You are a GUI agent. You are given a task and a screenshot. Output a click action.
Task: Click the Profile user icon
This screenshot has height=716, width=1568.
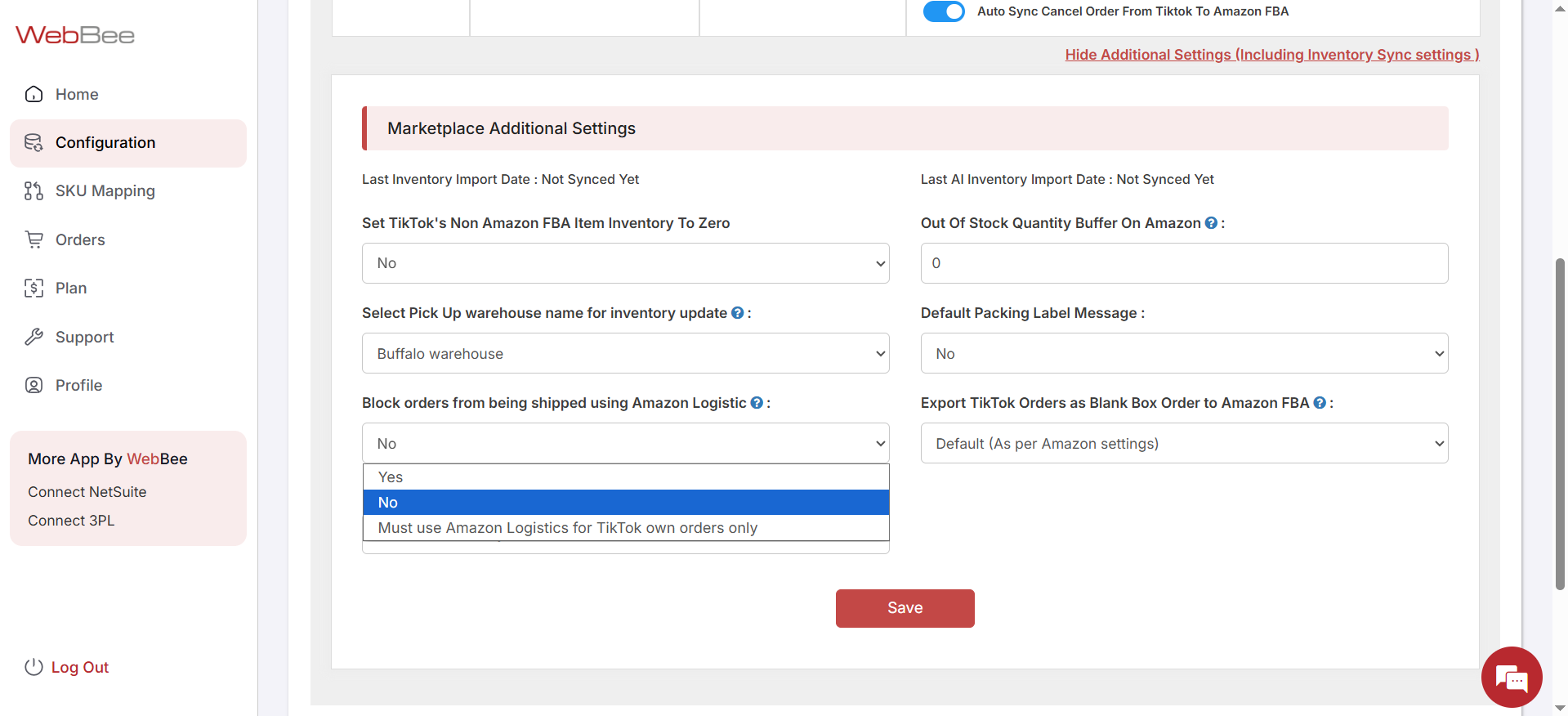34,385
